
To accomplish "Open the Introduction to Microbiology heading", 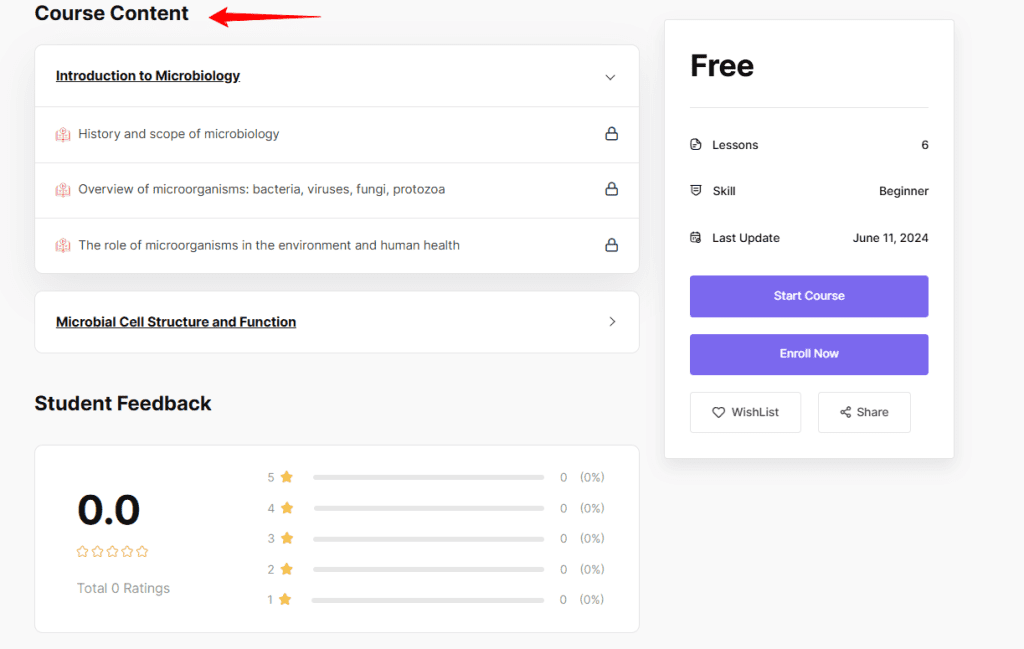I will point(148,76).
